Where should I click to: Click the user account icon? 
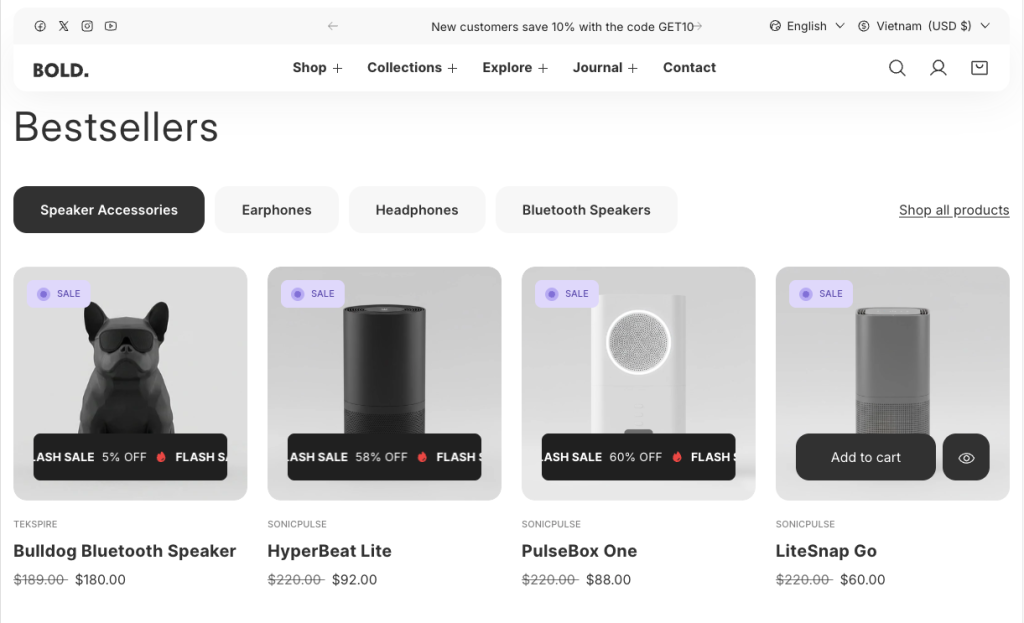click(x=938, y=68)
